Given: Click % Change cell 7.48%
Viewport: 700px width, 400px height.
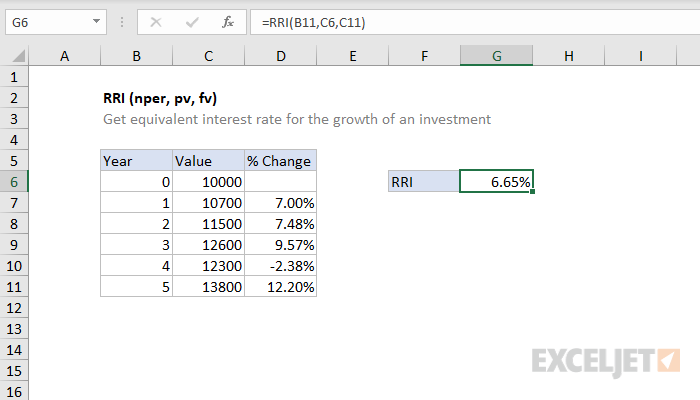Looking at the screenshot, I should 280,224.
